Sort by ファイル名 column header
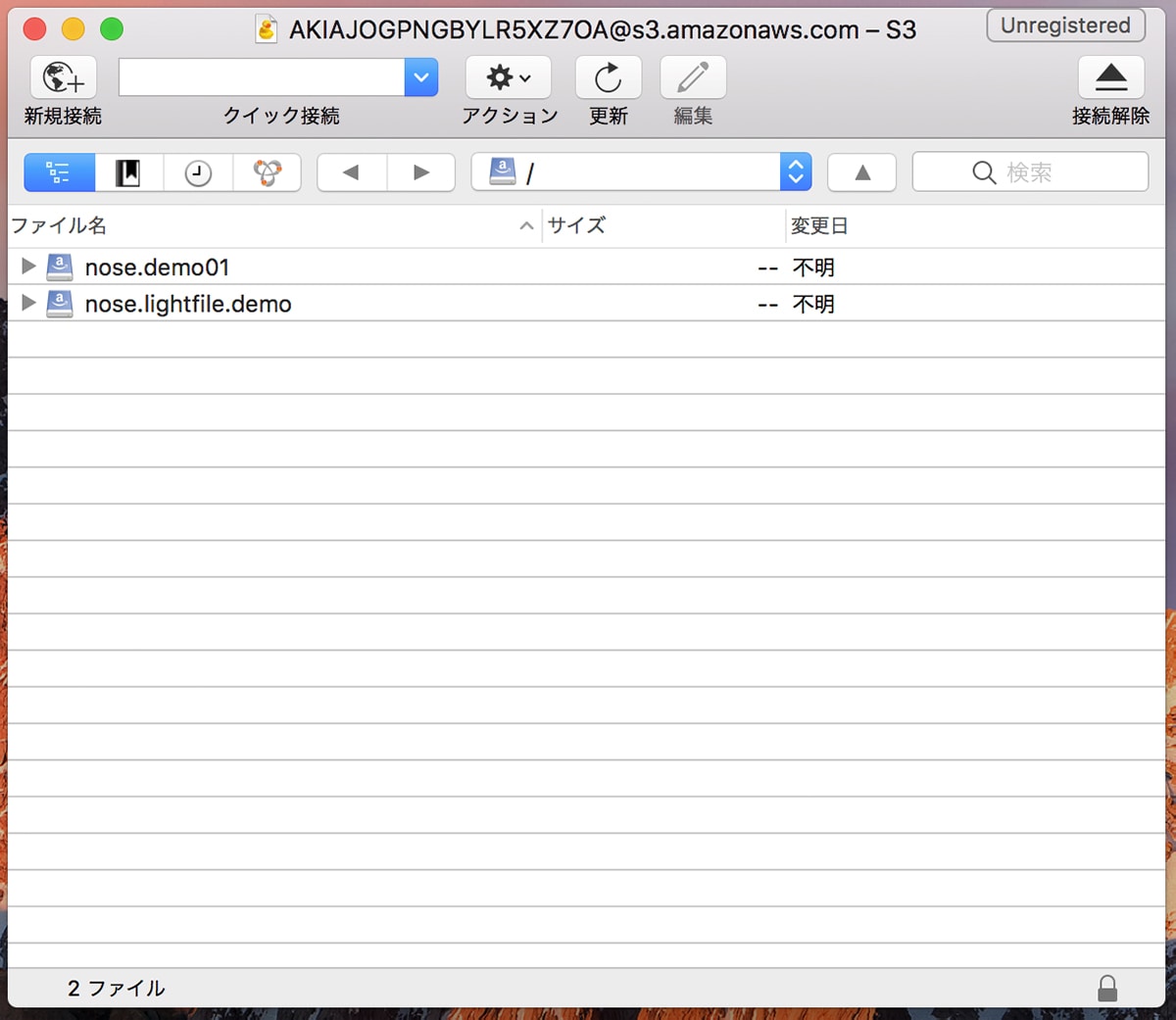 click(274, 225)
